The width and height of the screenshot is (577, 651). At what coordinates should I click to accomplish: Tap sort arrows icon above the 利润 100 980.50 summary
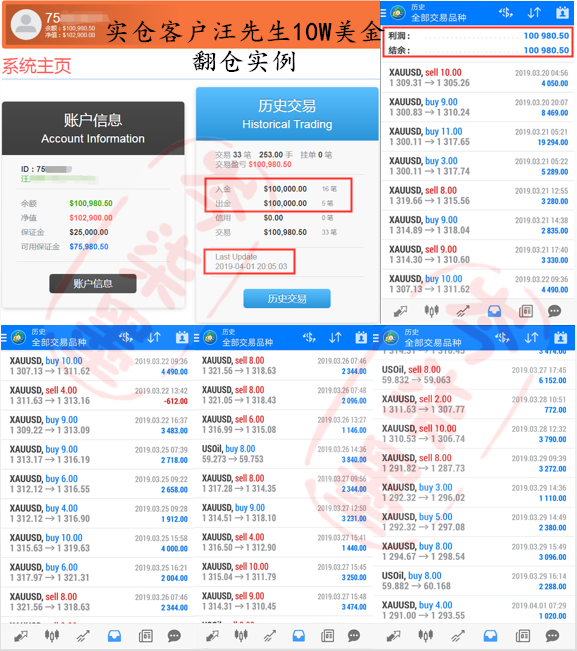534,13
